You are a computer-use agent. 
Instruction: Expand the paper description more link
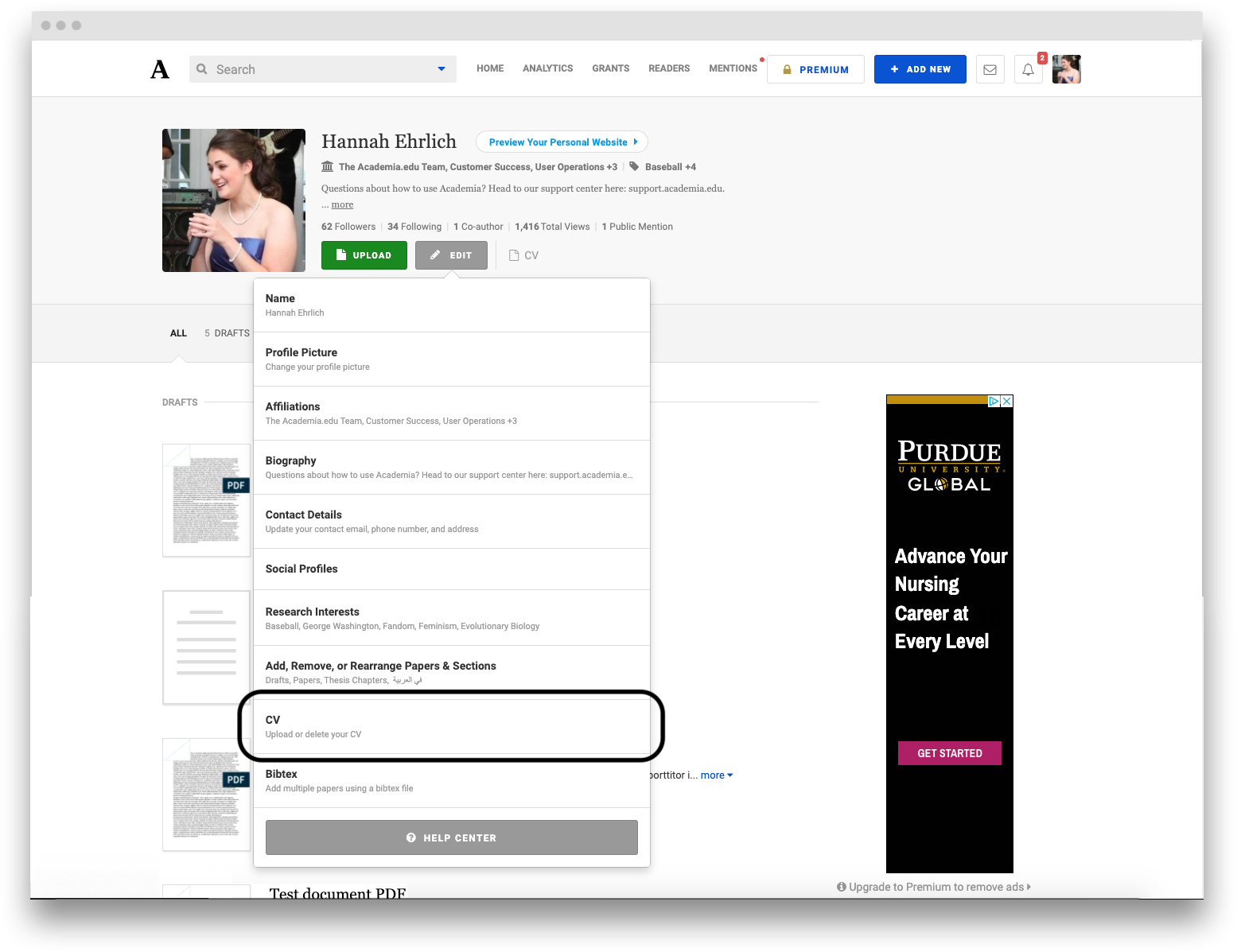click(x=717, y=775)
